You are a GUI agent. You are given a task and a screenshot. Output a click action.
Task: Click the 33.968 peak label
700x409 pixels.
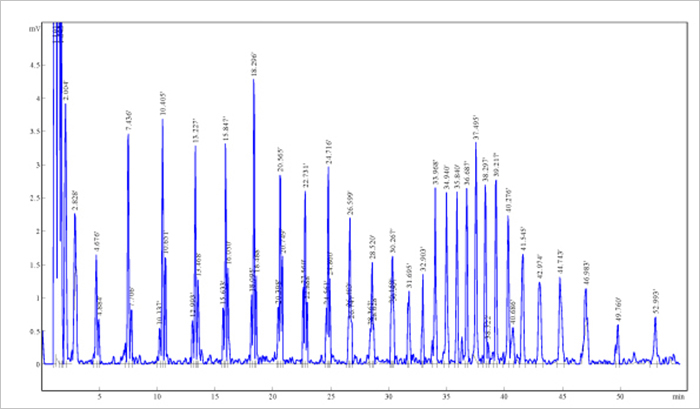coord(435,172)
